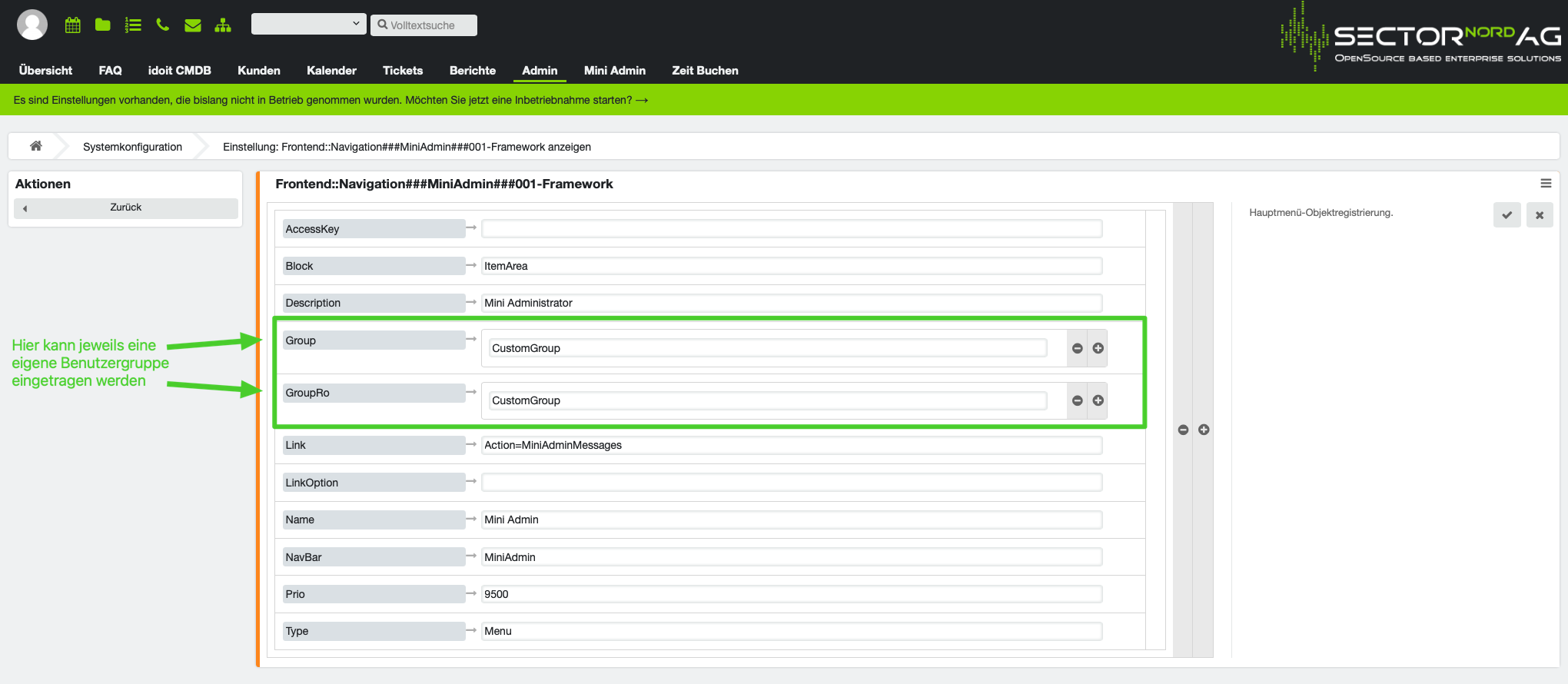This screenshot has width=1568, height=684.
Task: Click the phone ticket icon
Action: [x=162, y=25]
